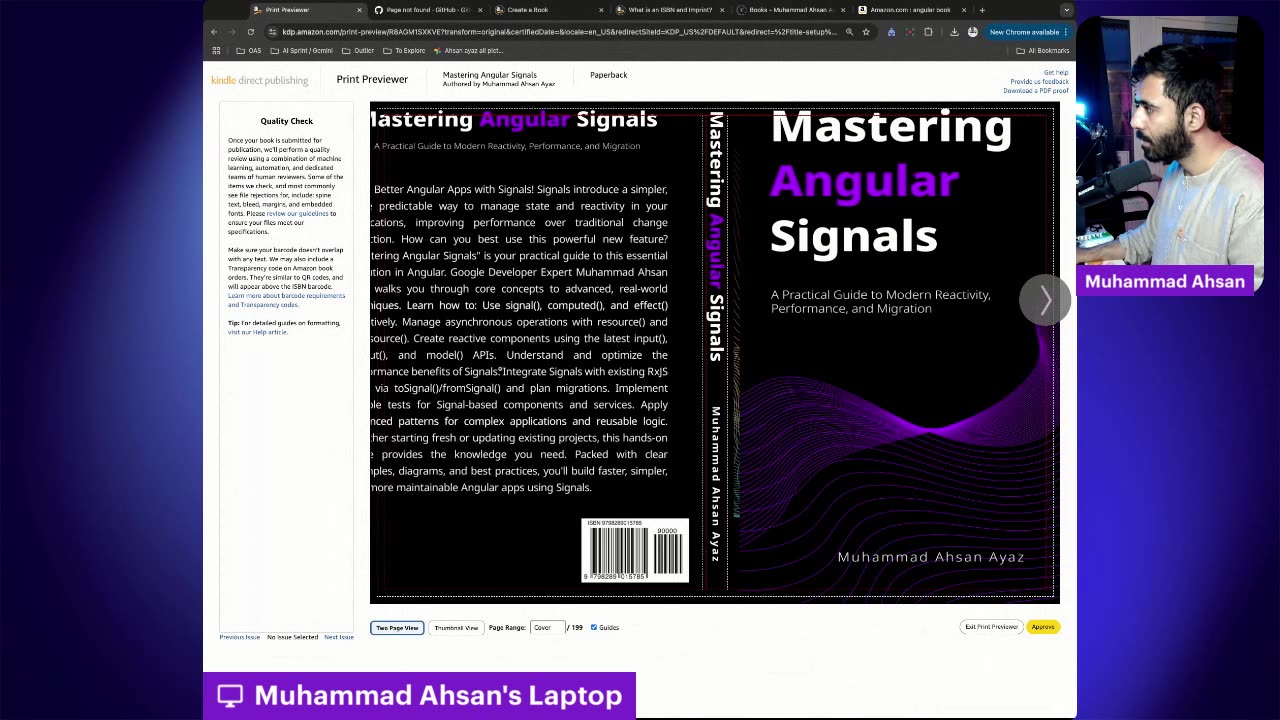This screenshot has height=720, width=1280.
Task: Go forward using browser forward arrow
Action: tap(232, 32)
